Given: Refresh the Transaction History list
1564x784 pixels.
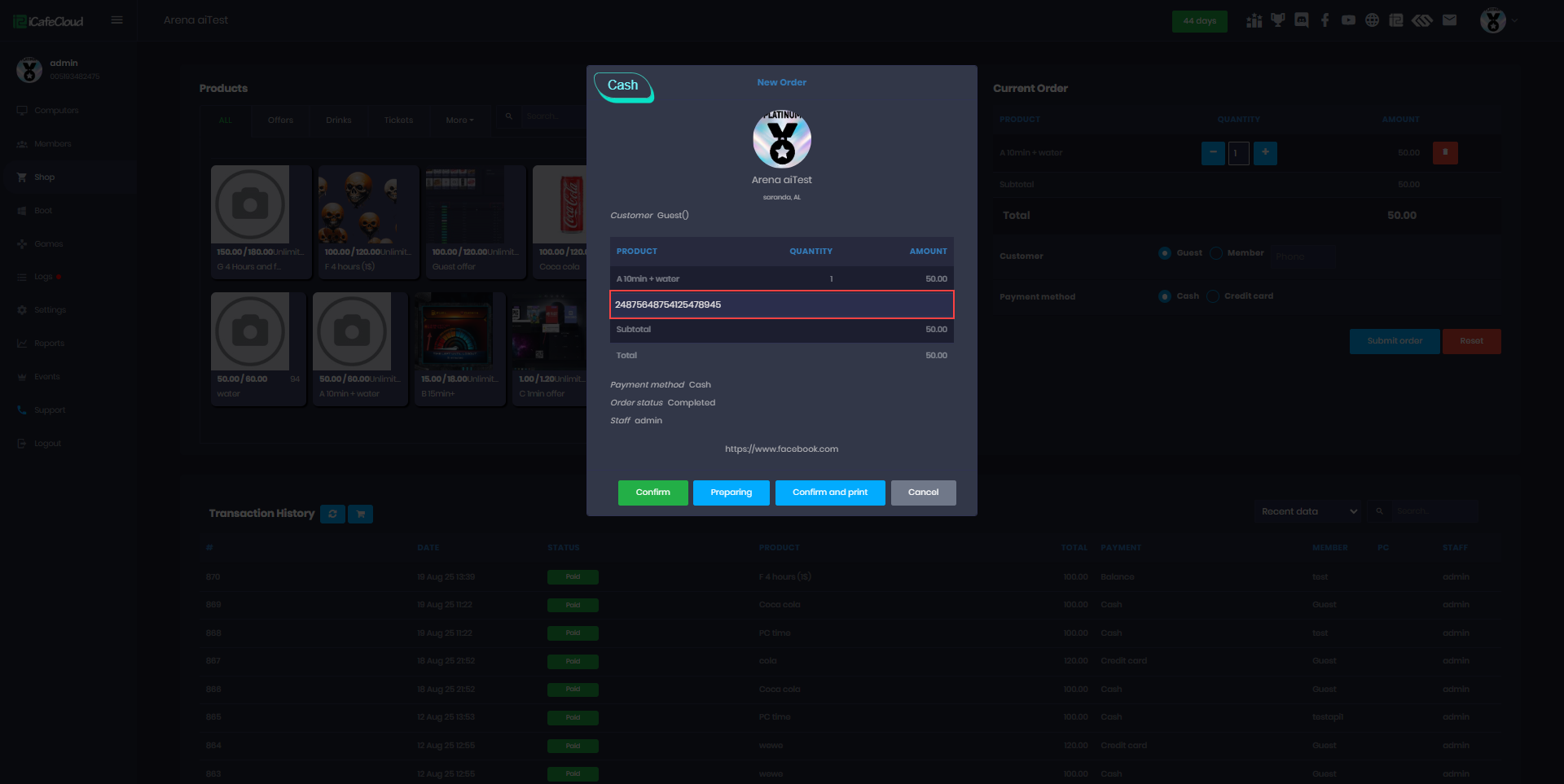Looking at the screenshot, I should coord(332,514).
